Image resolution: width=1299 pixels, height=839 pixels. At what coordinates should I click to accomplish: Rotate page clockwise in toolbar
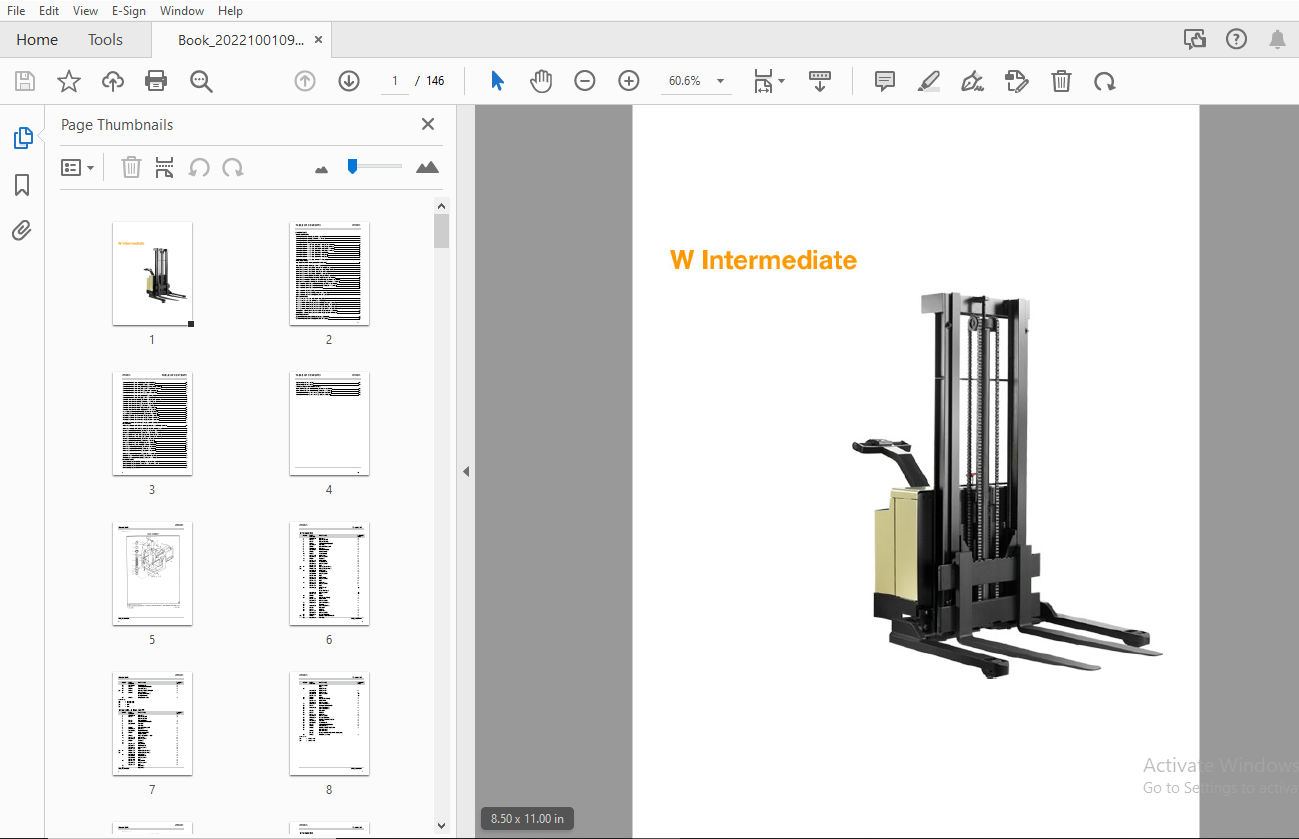1105,81
